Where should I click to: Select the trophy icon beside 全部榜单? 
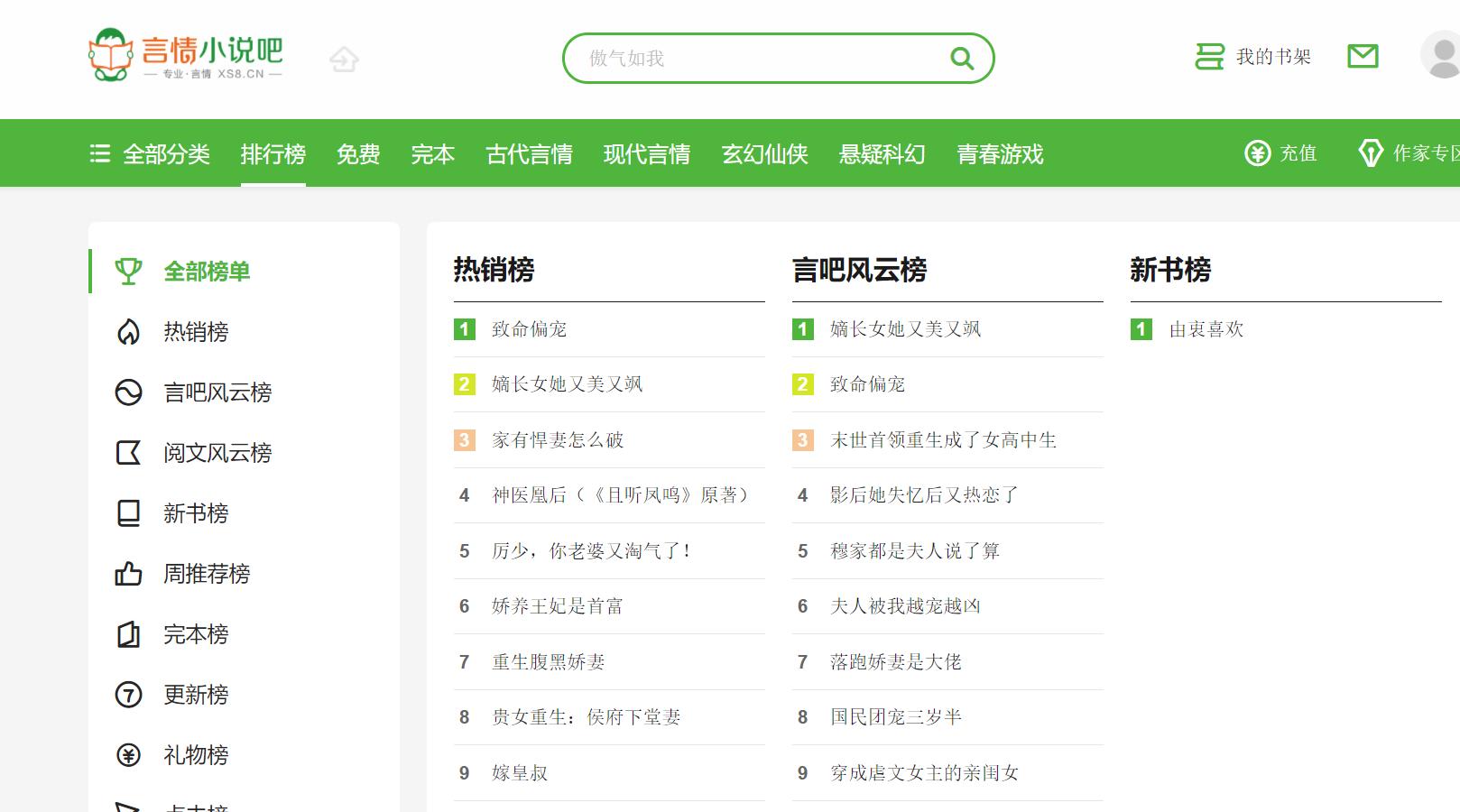pyautogui.click(x=129, y=270)
